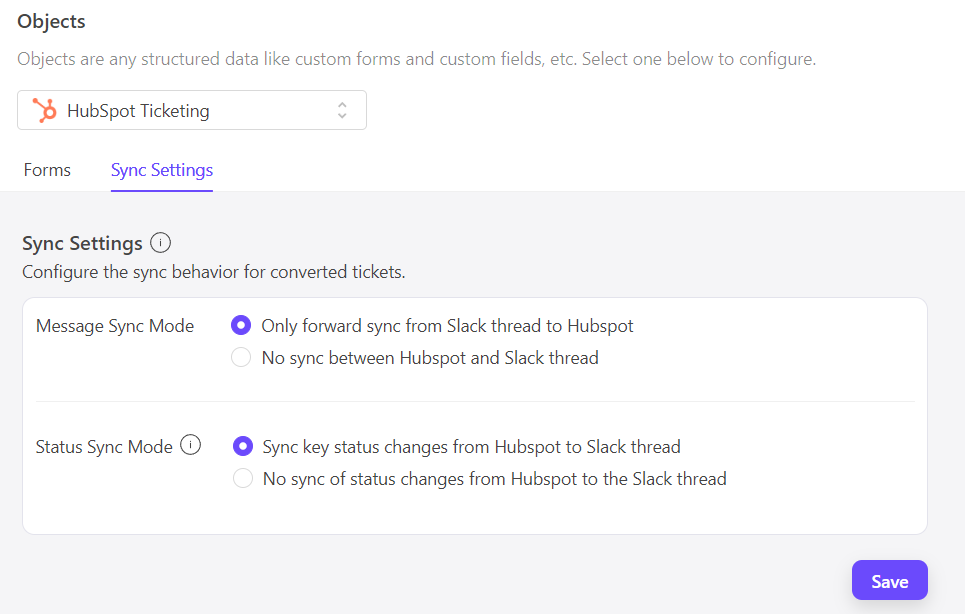
Task: Click the 'Sync key status changes from Hubspot' label text
Action: point(471,447)
